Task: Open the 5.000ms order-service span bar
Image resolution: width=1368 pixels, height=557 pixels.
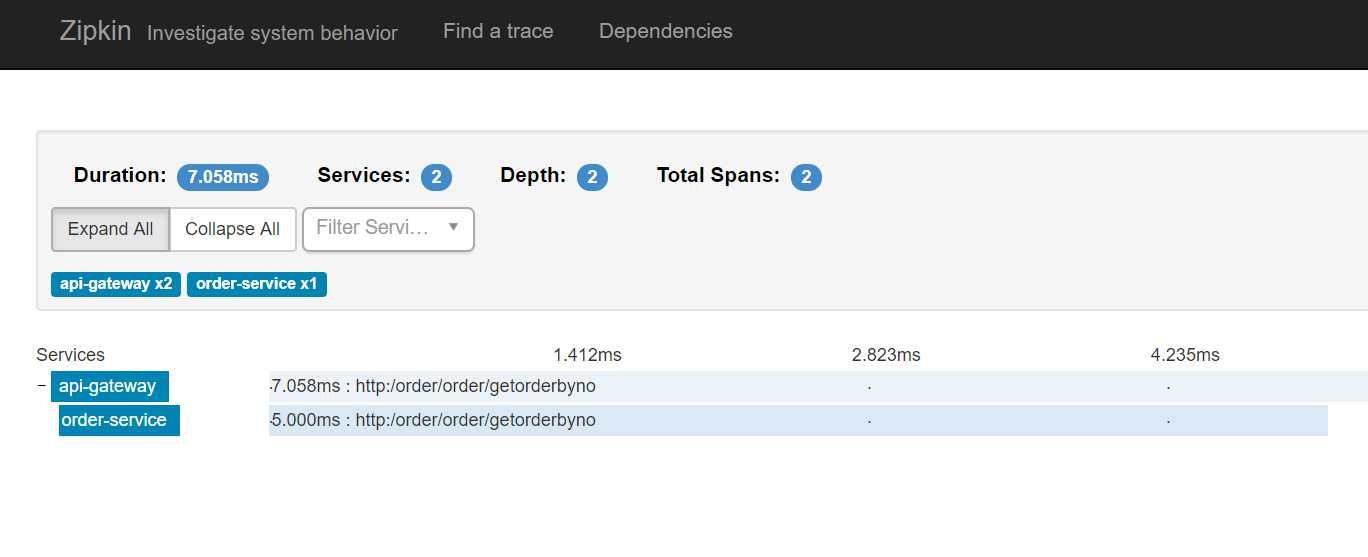Action: click(798, 420)
